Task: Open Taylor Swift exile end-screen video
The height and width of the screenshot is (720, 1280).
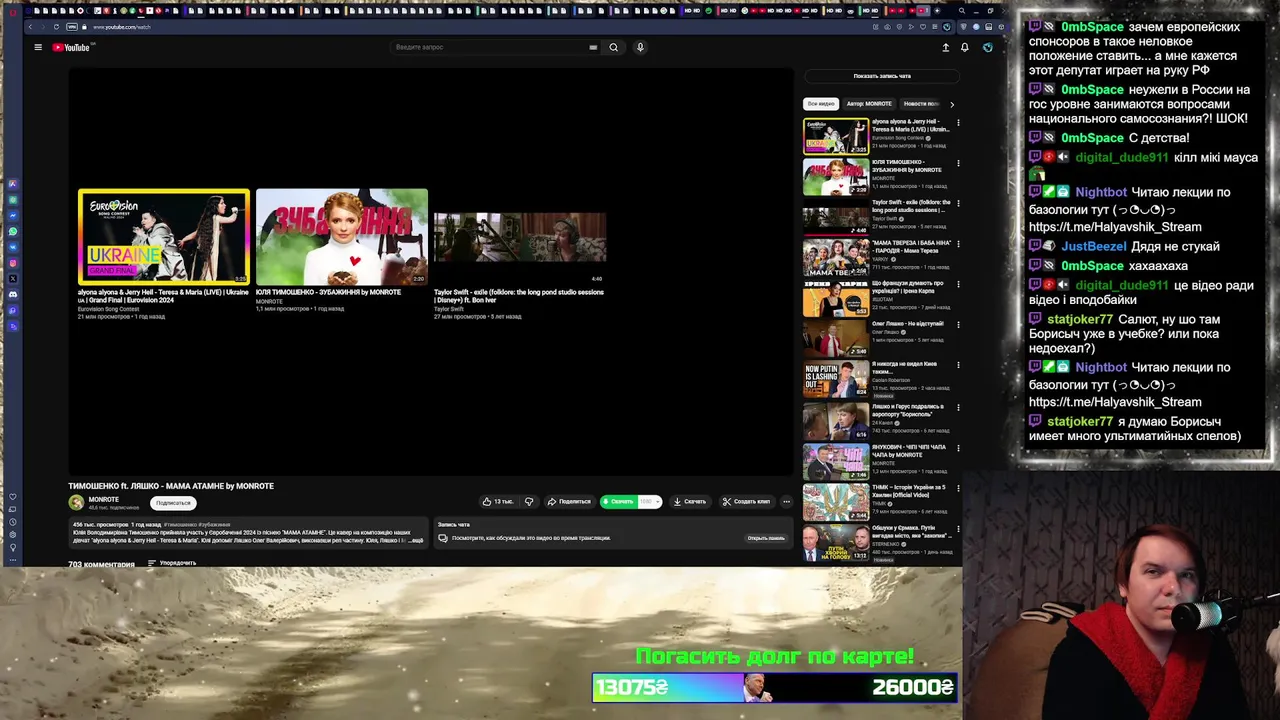Action: [520, 237]
